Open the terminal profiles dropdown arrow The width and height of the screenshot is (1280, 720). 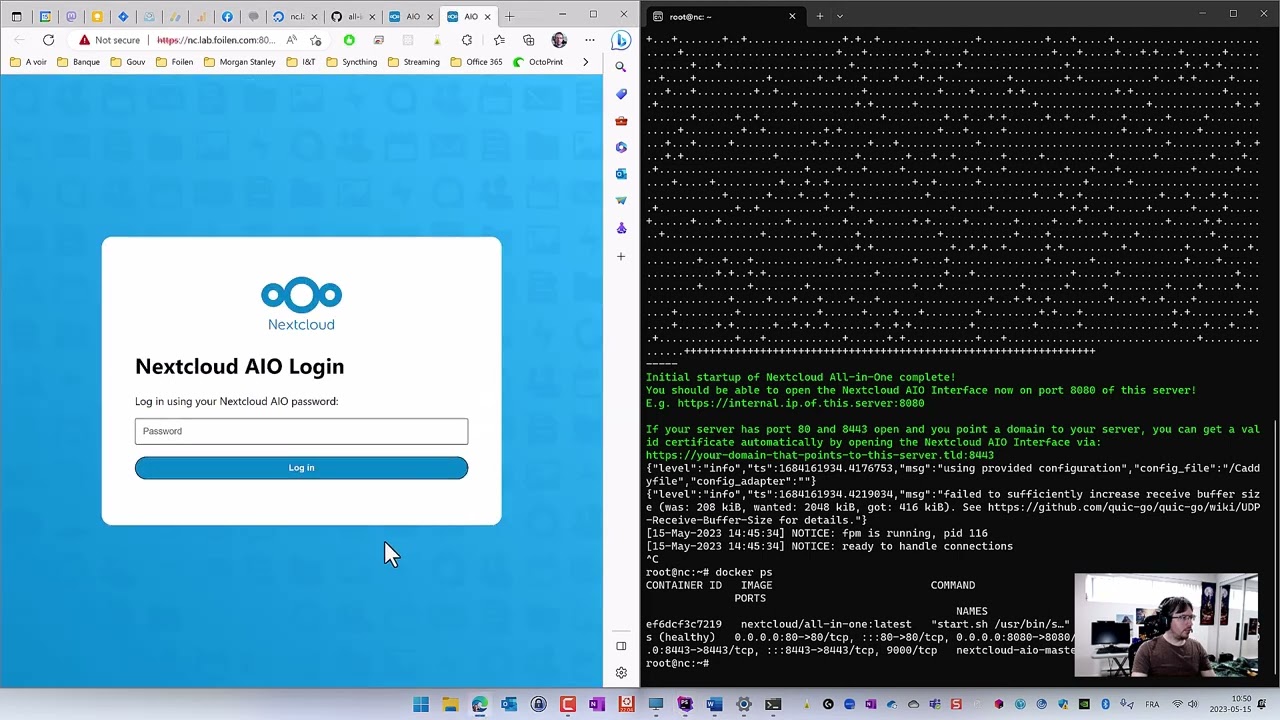pyautogui.click(x=839, y=16)
